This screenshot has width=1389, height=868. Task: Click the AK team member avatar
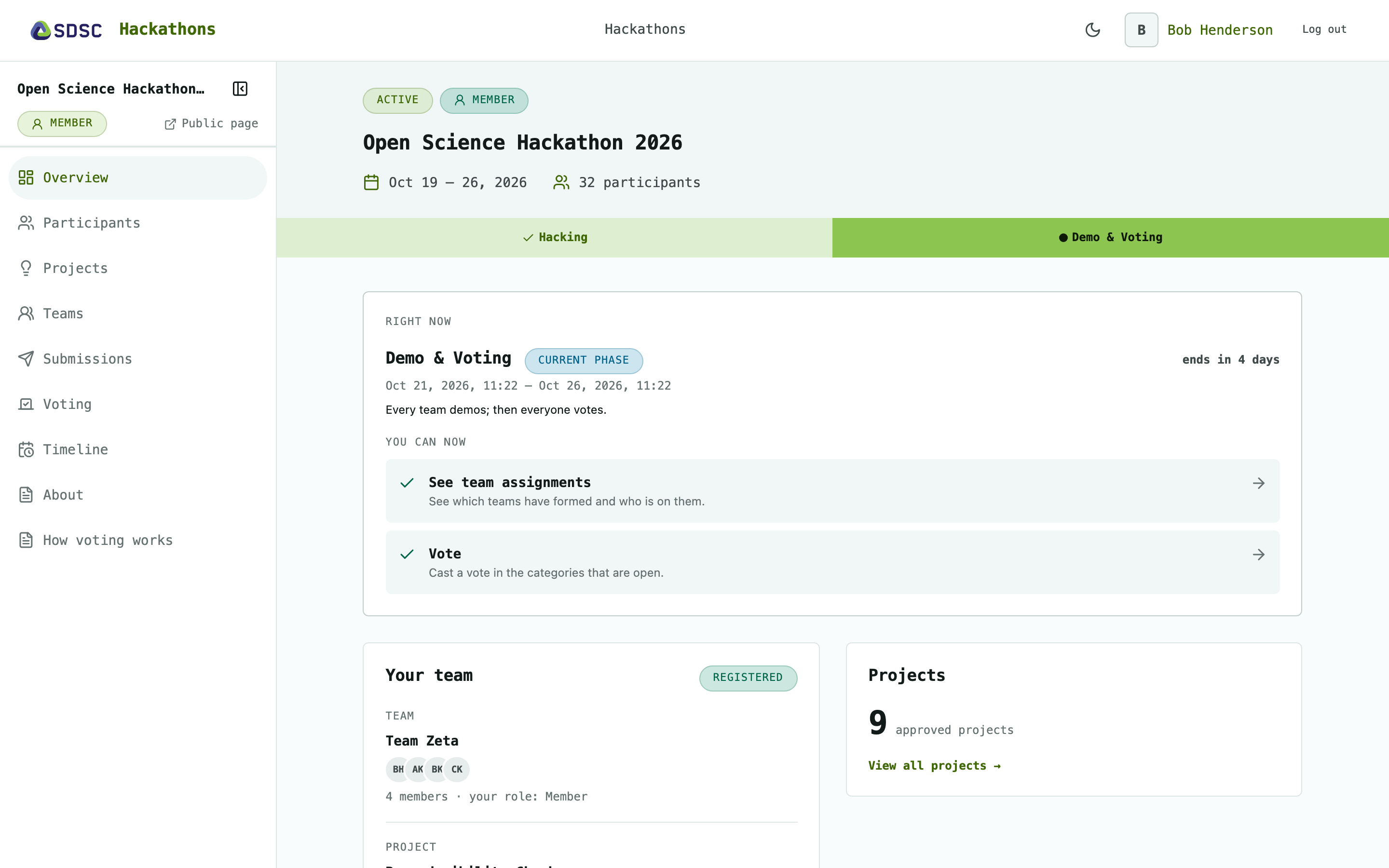point(417,770)
